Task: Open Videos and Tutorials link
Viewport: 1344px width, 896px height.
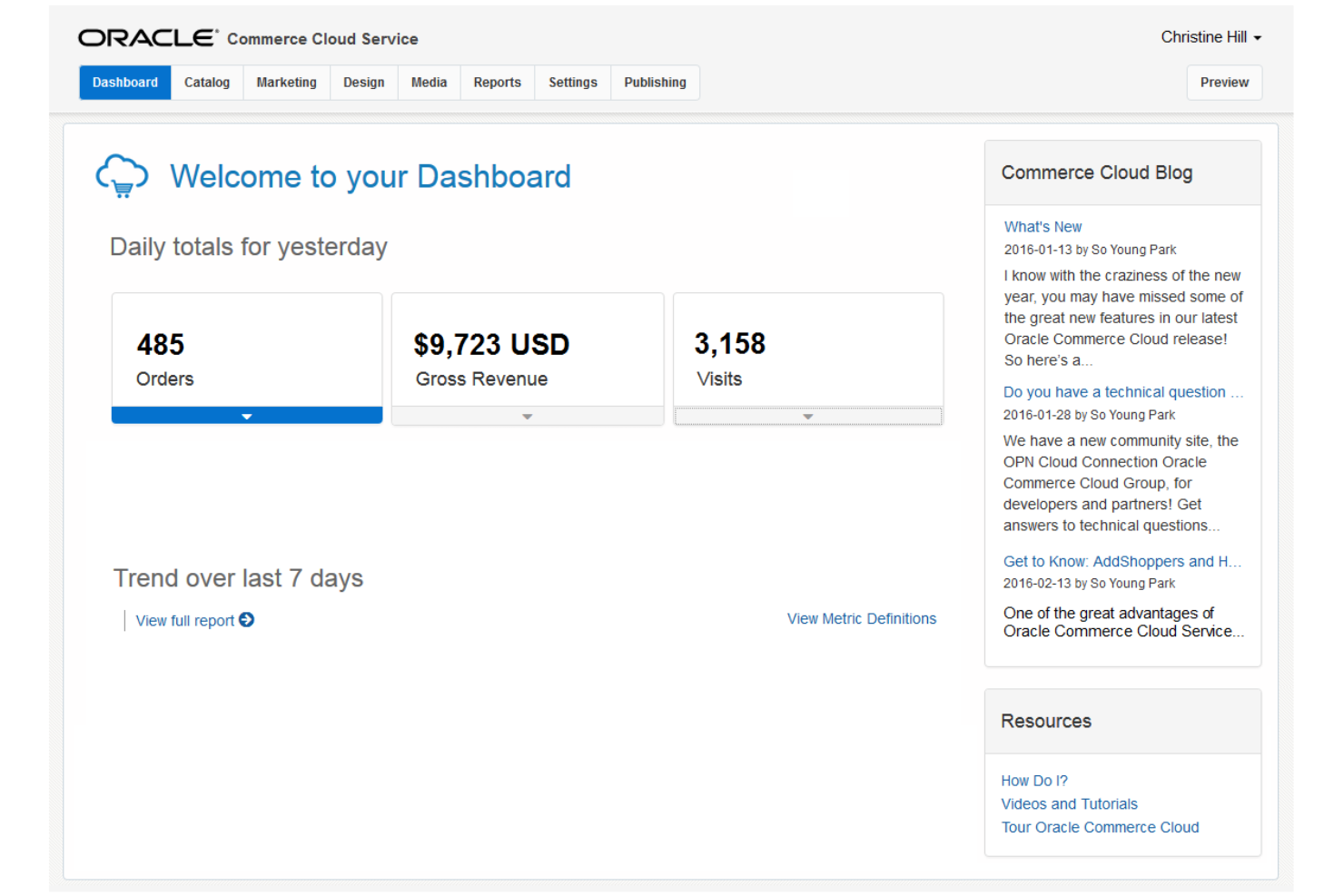Action: pyautogui.click(x=1069, y=804)
